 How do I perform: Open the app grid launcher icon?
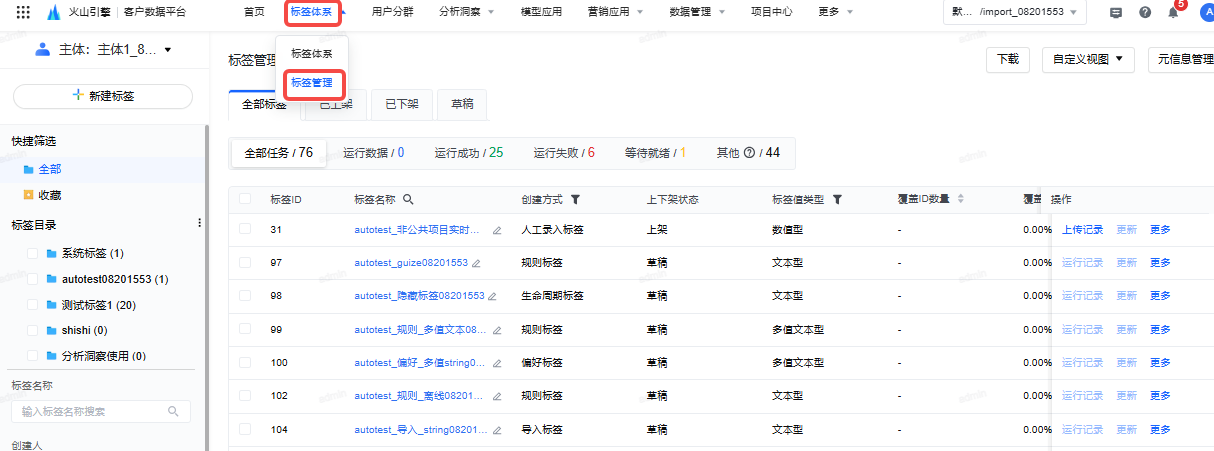pos(22,12)
